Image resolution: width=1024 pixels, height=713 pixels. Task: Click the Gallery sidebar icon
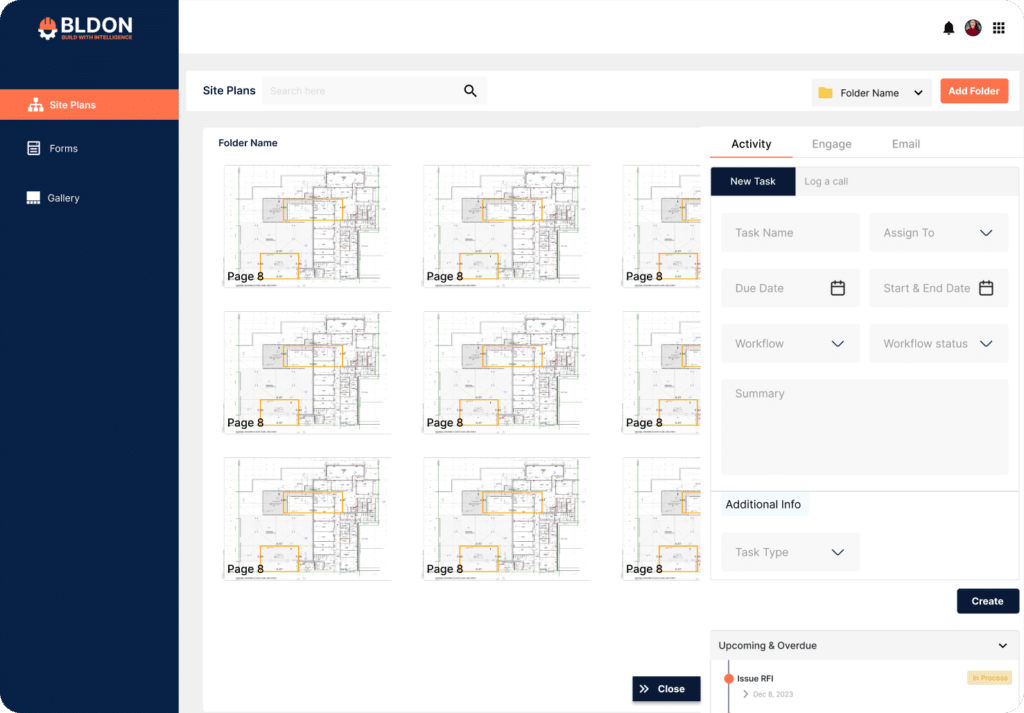pyautogui.click(x=34, y=198)
